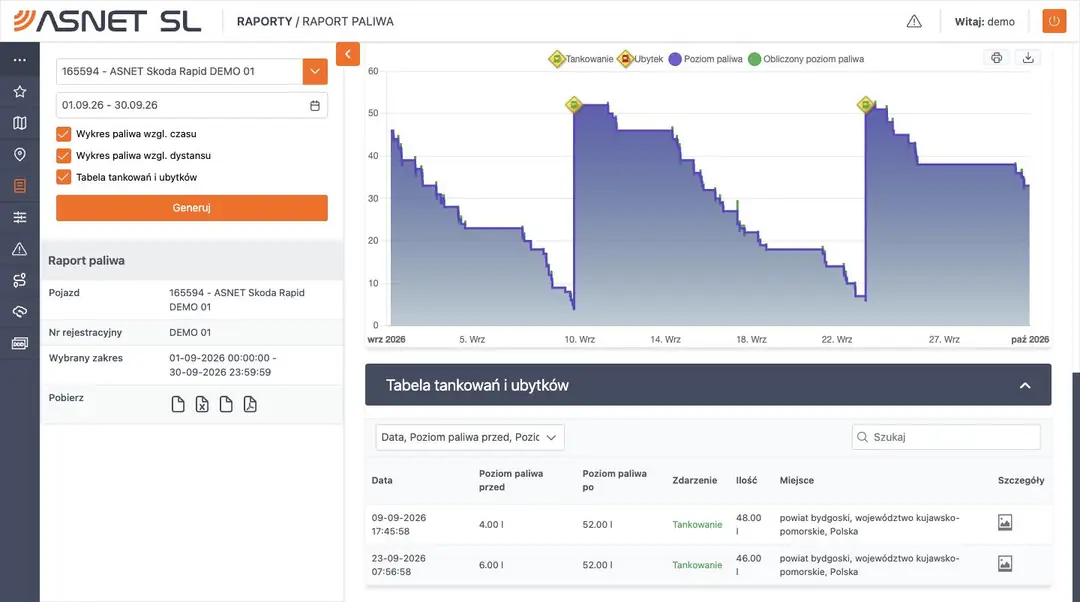Viewport: 1080px width, 602px height.
Task: Sort table by 'Data' column header
Action: (382, 481)
